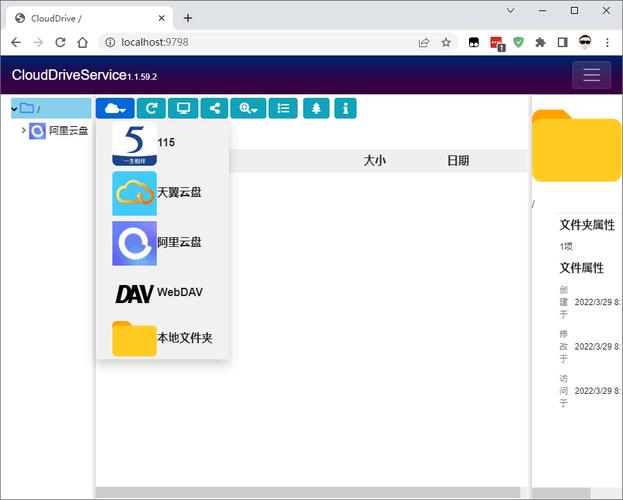This screenshot has width=623, height=500.
Task: Click the large folder thumbnail in details panel
Action: click(x=577, y=146)
